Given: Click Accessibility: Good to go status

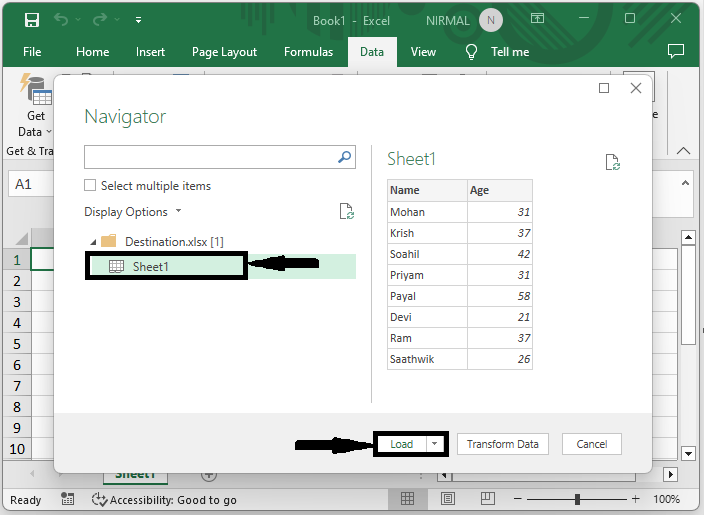Looking at the screenshot, I should 164,500.
